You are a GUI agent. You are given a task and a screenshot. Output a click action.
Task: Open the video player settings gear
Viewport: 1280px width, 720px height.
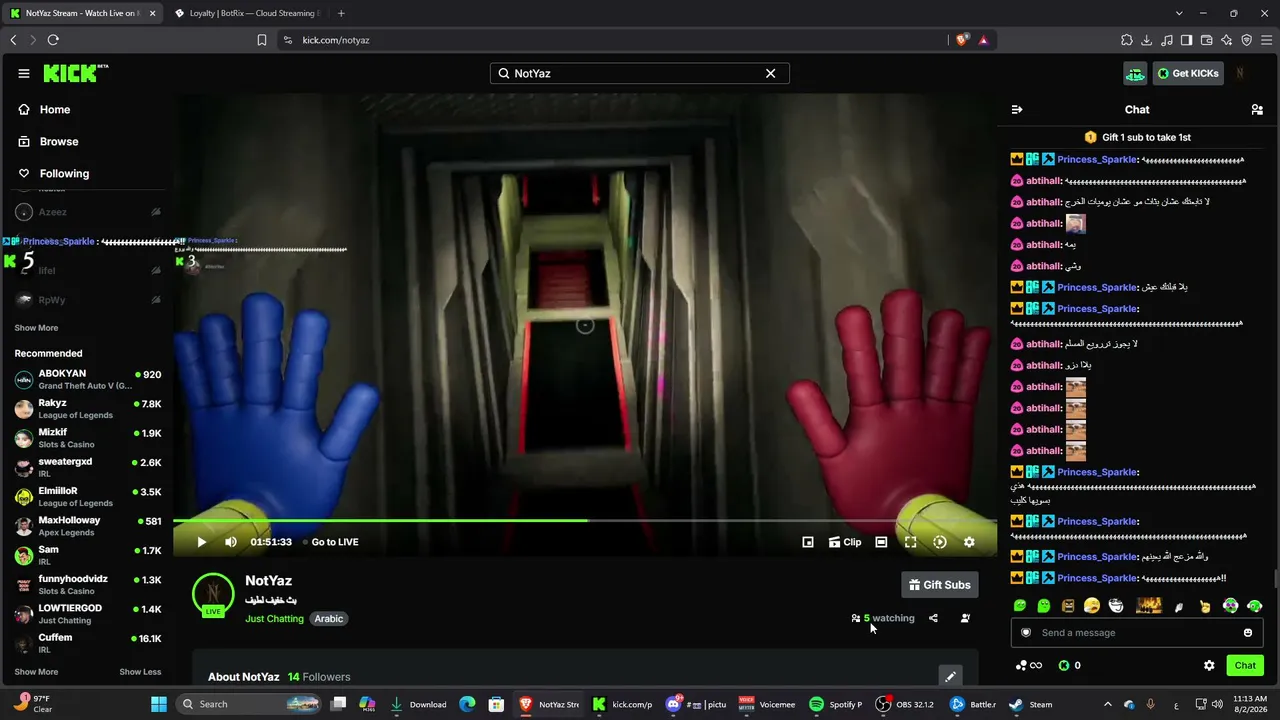click(969, 542)
